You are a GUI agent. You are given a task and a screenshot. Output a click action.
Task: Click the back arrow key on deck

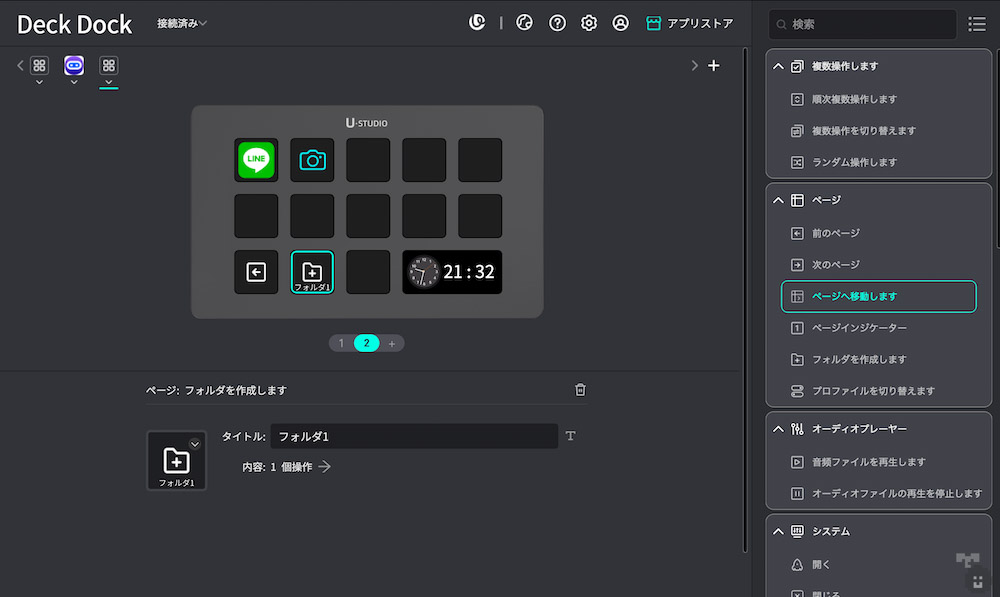coord(256,272)
